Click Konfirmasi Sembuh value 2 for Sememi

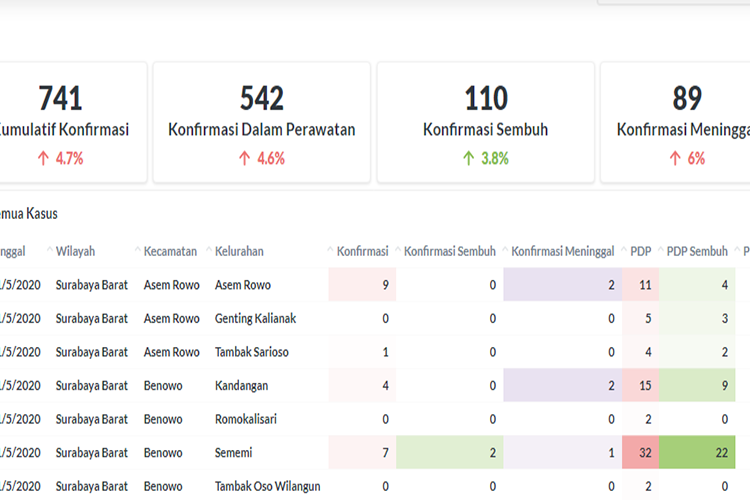tap(493, 453)
